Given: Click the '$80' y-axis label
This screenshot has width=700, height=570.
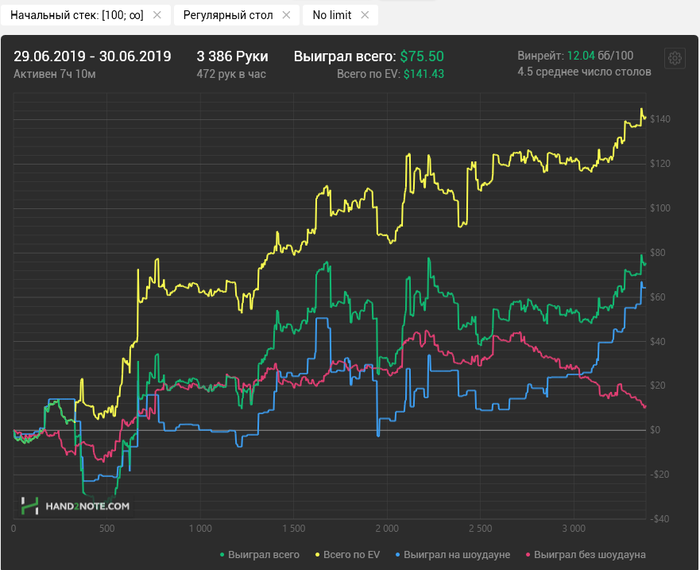Looking at the screenshot, I should coord(658,253).
